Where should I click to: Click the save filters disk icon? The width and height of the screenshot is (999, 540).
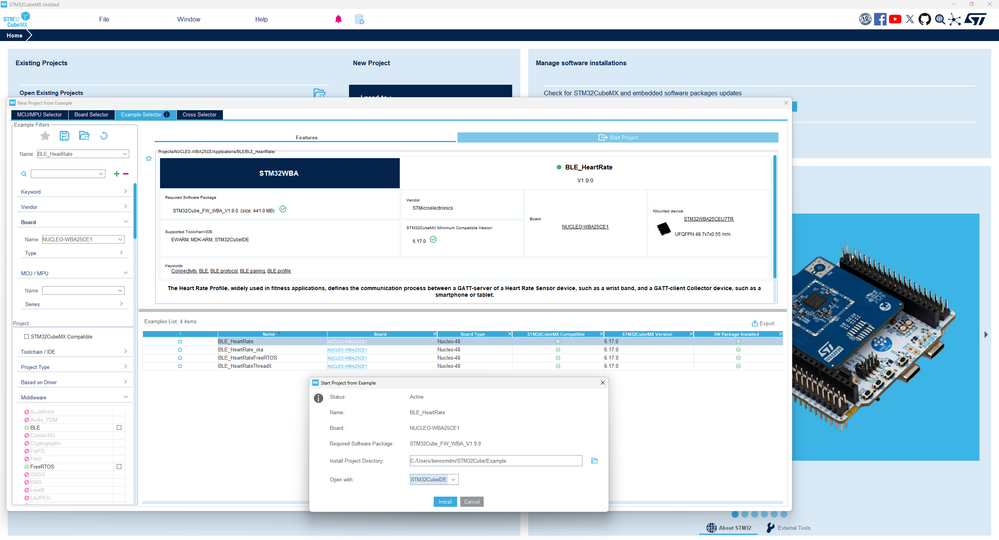click(x=64, y=136)
